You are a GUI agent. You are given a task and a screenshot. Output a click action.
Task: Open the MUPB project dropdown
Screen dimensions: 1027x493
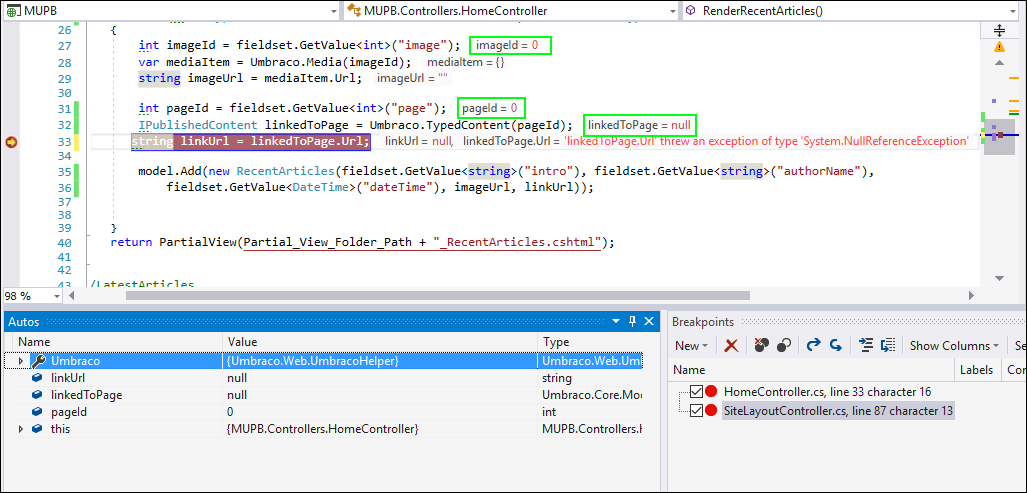(332, 11)
